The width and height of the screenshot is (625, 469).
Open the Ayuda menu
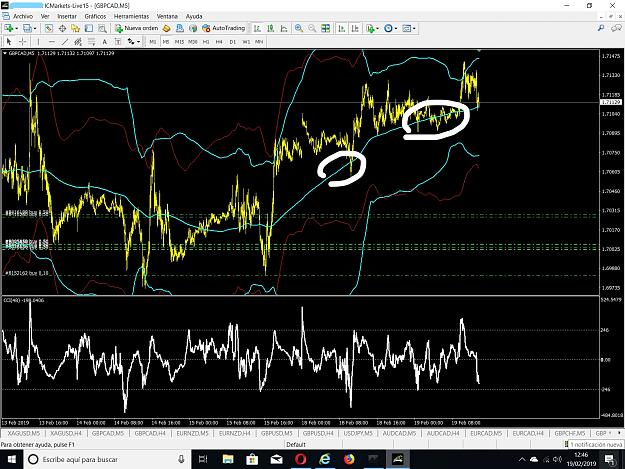pos(194,16)
